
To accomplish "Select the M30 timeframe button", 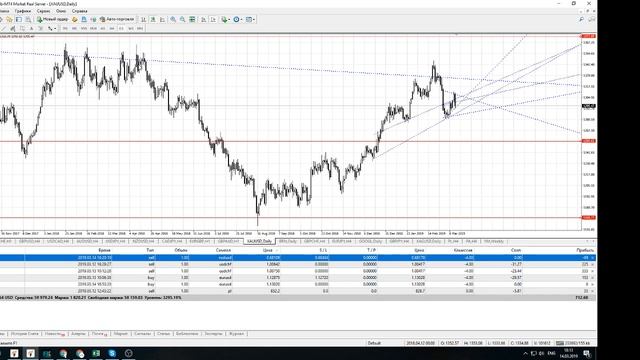I will pyautogui.click(x=93, y=29).
